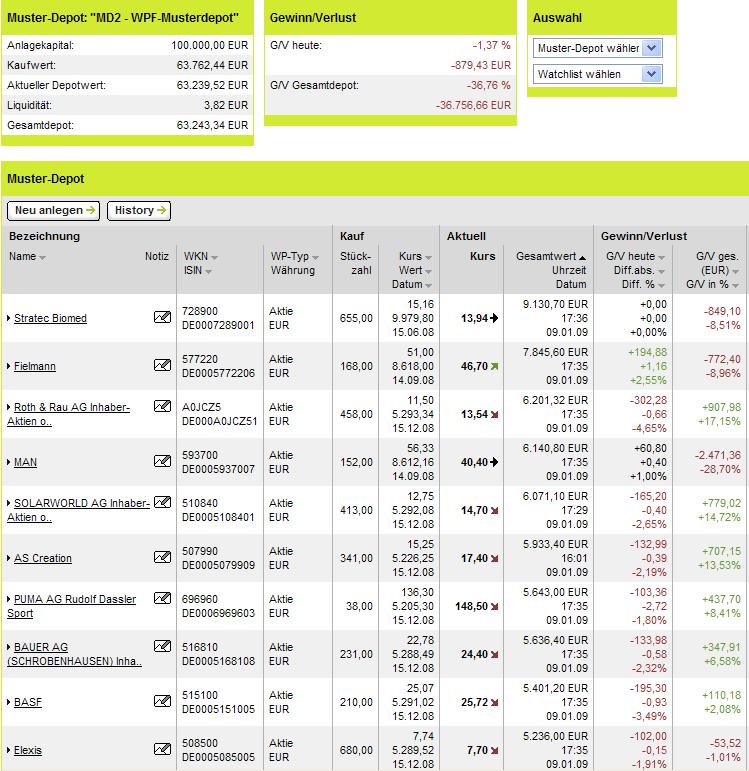Open the note icon for Elexis
Image resolution: width=749 pixels, height=771 pixels.
[x=162, y=749]
